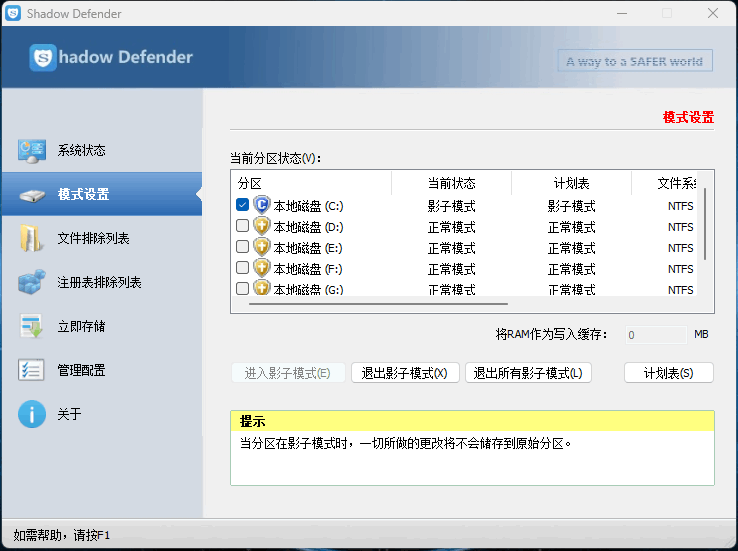738x551 pixels.
Task: Click the shield icon for 本地磁盘 (D:)
Action: (x=262, y=226)
